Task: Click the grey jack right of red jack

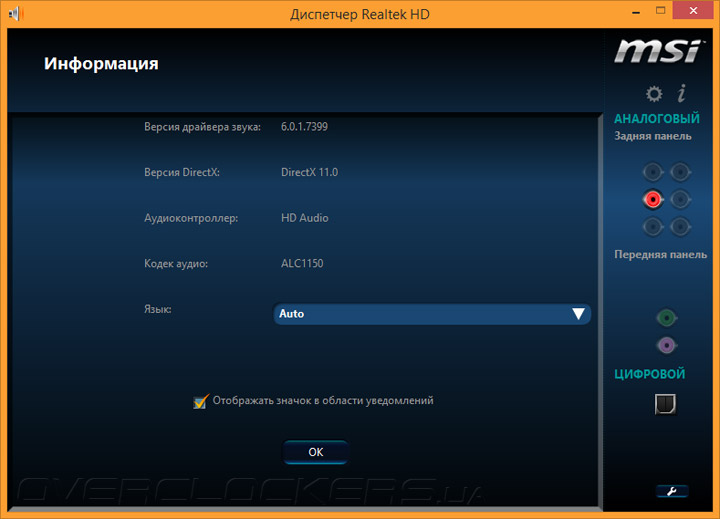Action: tap(680, 199)
